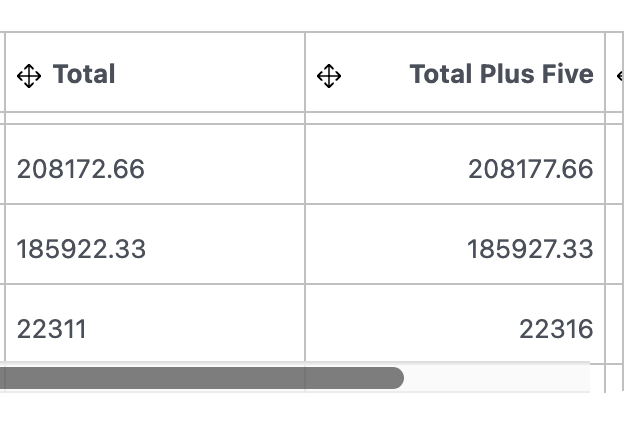This screenshot has height=424, width=632.
Task: Click the divider right of the Total Plus Five header
Action: pos(605,72)
